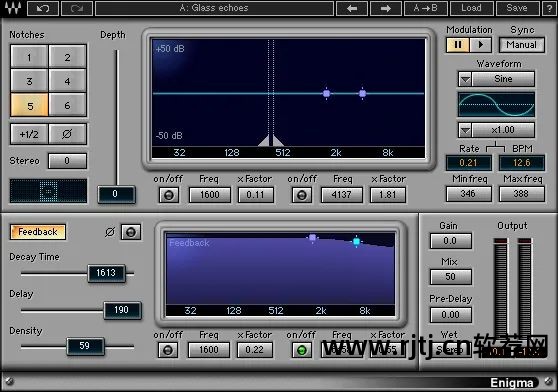Click the Sine waveform name
The height and width of the screenshot is (392, 558).
pos(503,79)
